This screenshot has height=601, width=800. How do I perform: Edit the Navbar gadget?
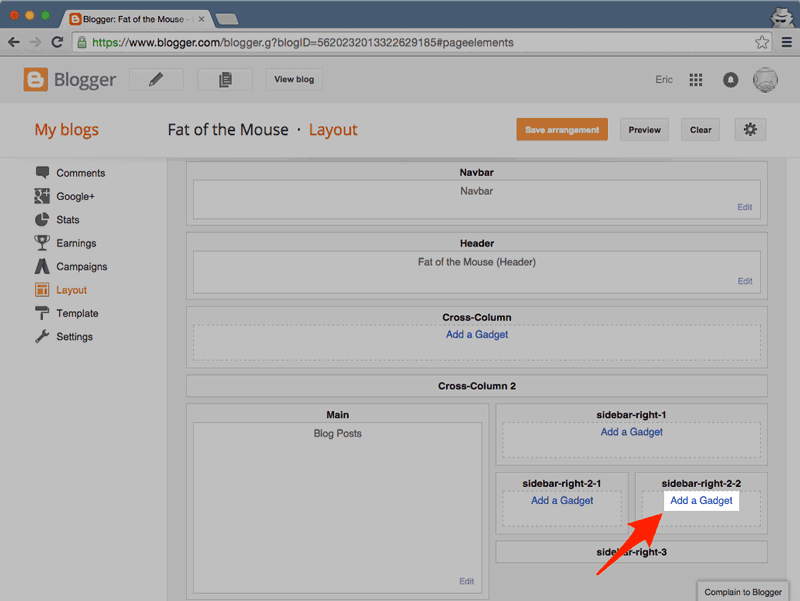click(x=744, y=207)
